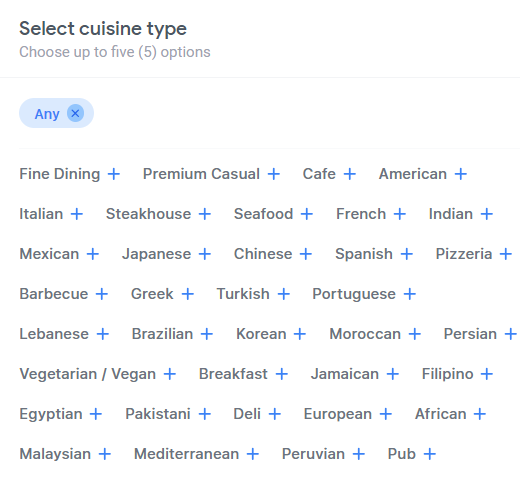Click the Any selected chip label
This screenshot has width=520, height=486.
pyautogui.click(x=47, y=114)
